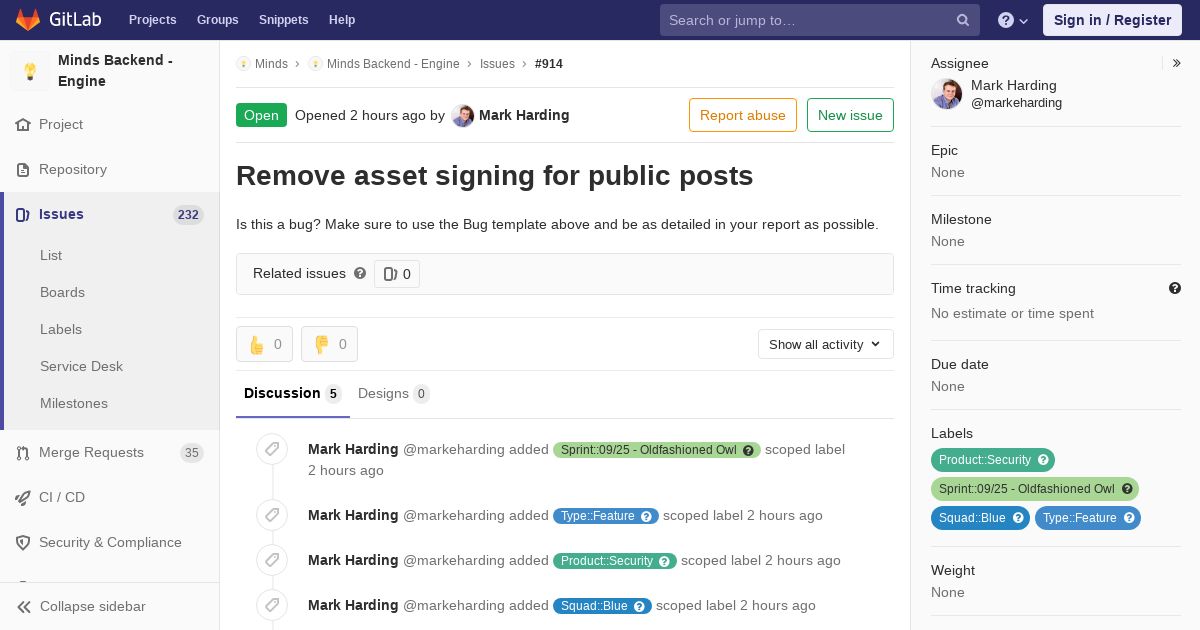This screenshot has width=1200, height=630.
Task: Open the Issues sidebar section
Action: [x=109, y=214]
